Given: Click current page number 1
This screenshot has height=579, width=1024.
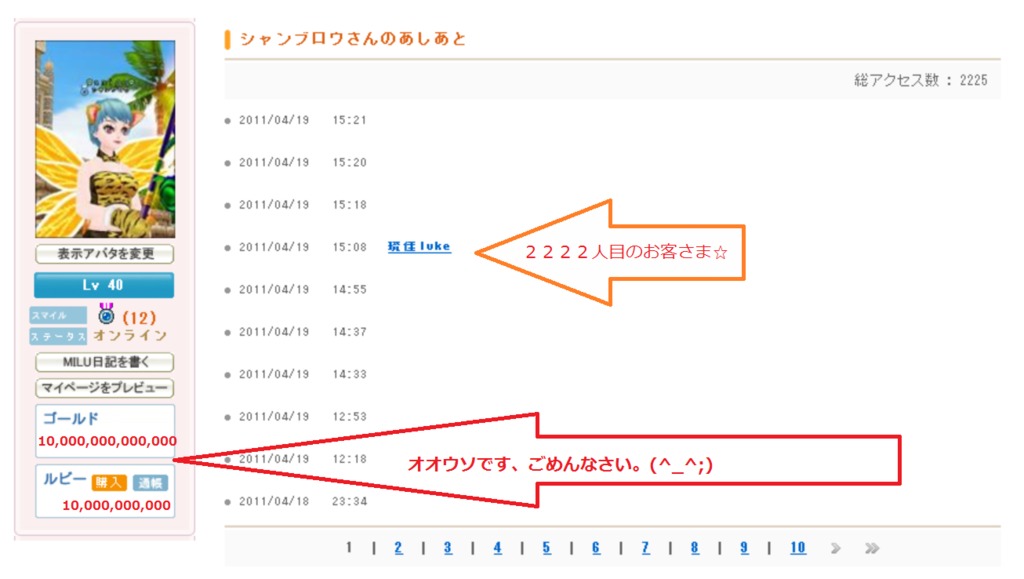Looking at the screenshot, I should coord(349,548).
